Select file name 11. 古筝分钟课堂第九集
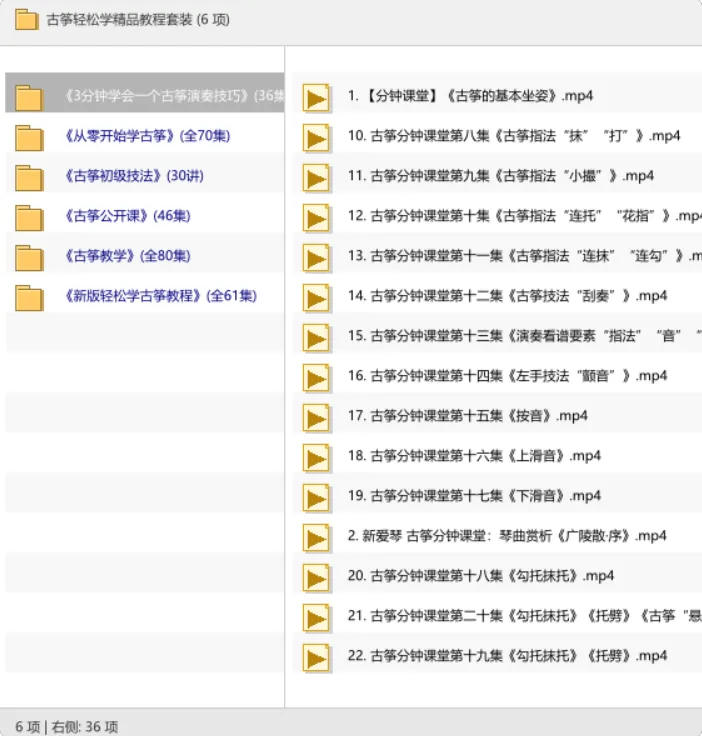 [x=501, y=176]
